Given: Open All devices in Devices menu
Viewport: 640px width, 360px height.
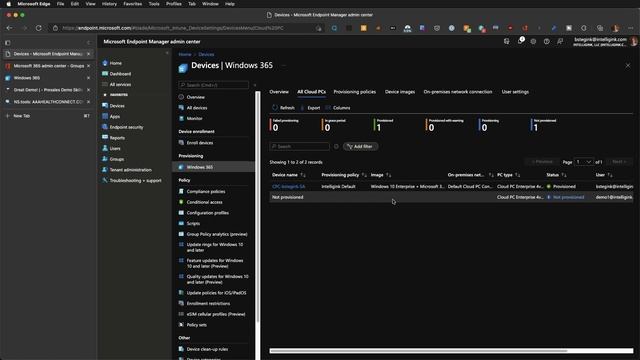Looking at the screenshot, I should pos(197,108).
